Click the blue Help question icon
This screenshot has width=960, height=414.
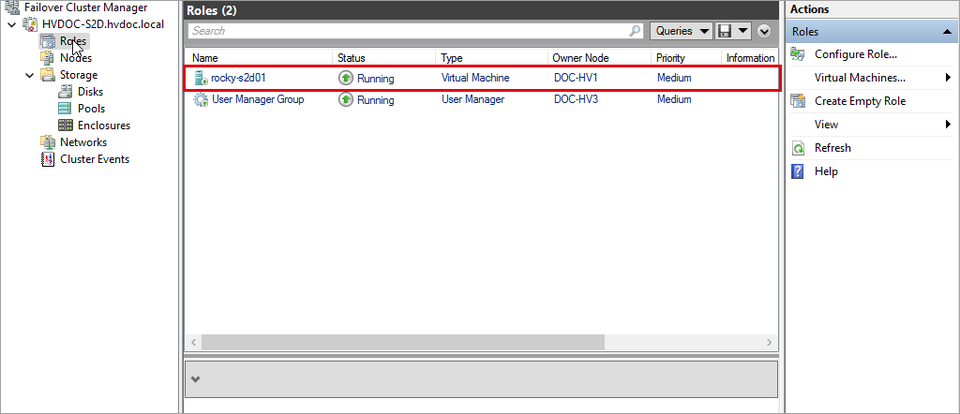[x=797, y=171]
